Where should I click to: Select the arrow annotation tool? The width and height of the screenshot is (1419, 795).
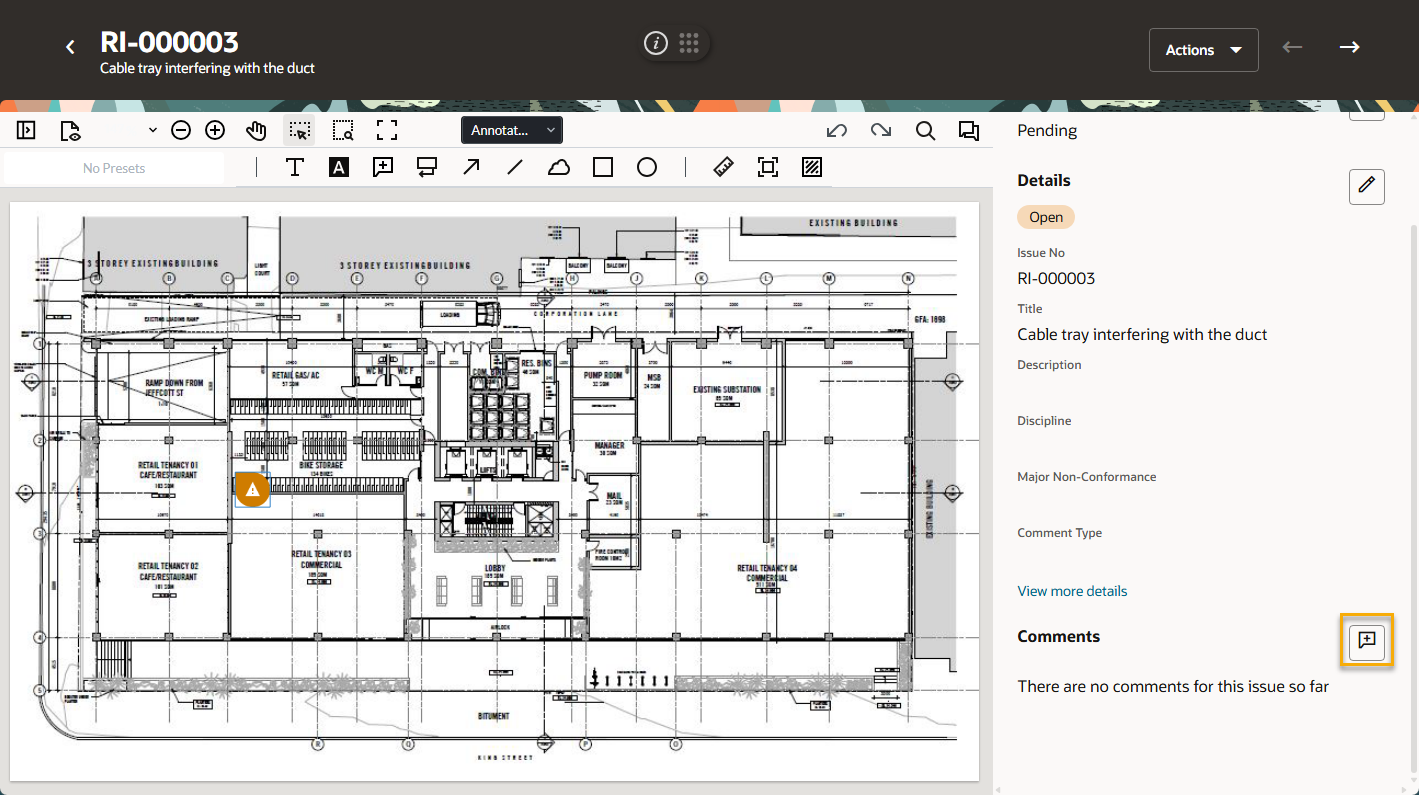point(471,168)
